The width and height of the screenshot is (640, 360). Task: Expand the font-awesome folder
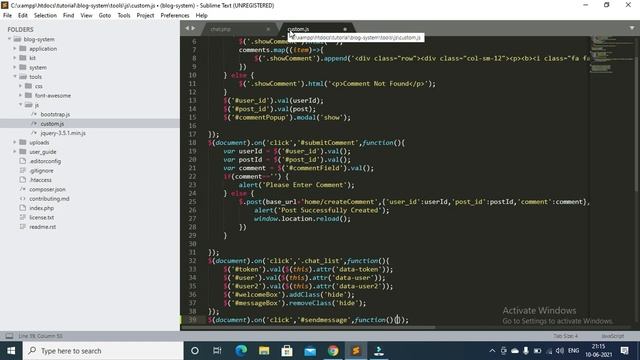click(21, 96)
